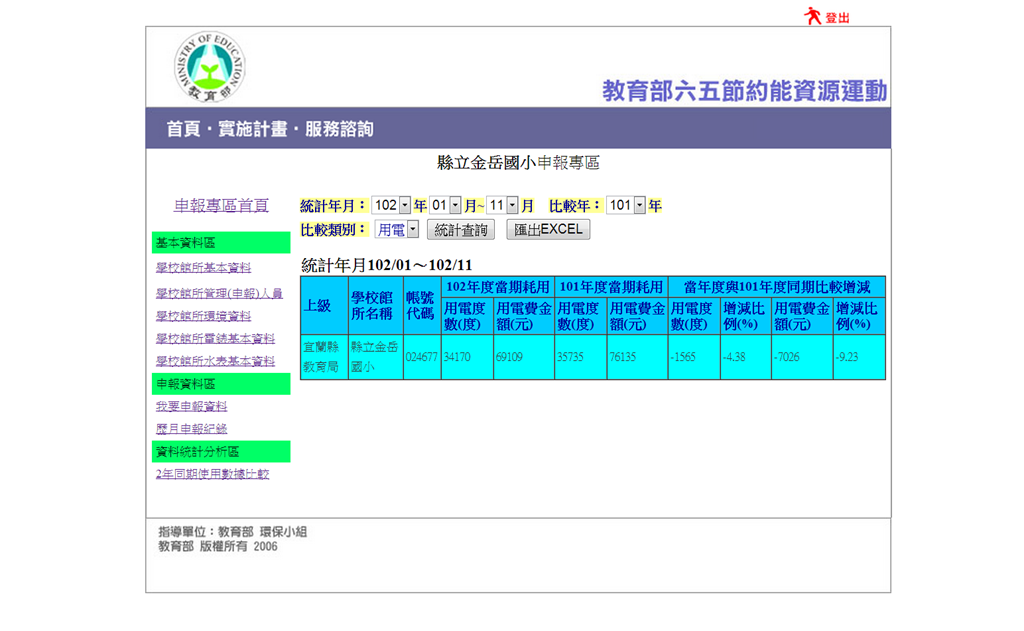Click the 統計年月： field label
The height and width of the screenshot is (631, 1024).
pos(334,206)
